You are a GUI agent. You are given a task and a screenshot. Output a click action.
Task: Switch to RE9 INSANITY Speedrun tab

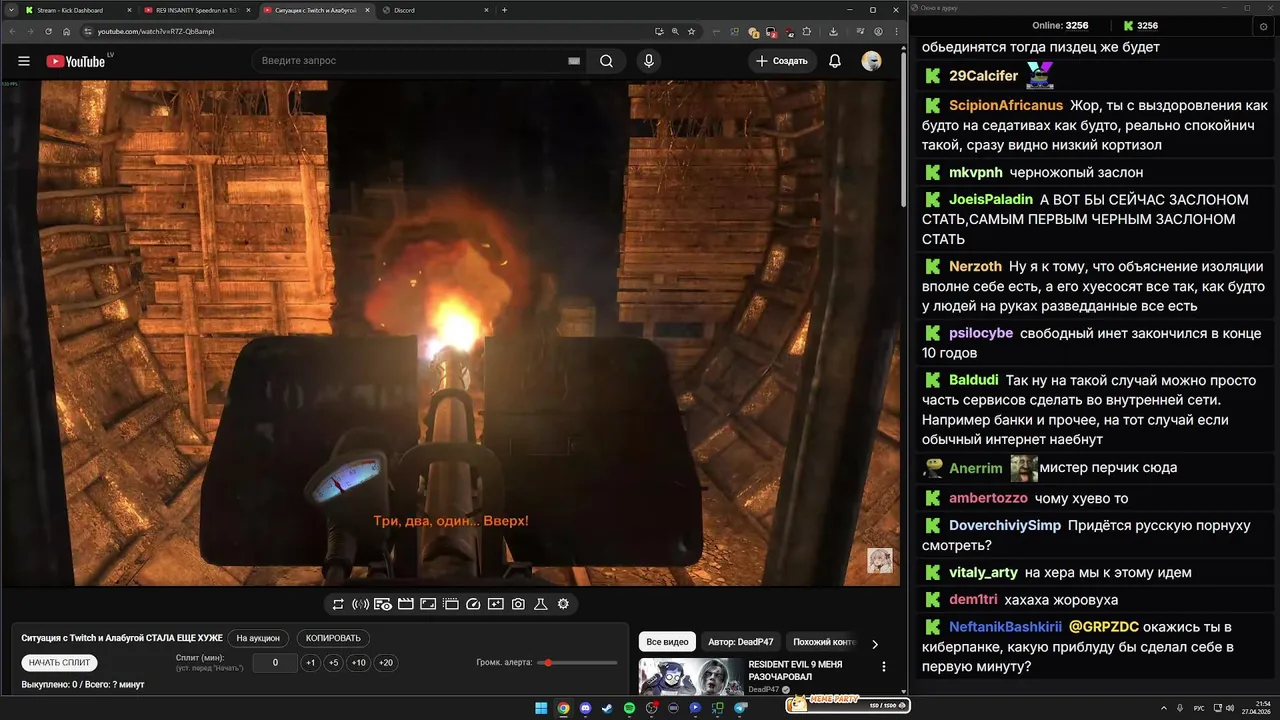point(195,10)
